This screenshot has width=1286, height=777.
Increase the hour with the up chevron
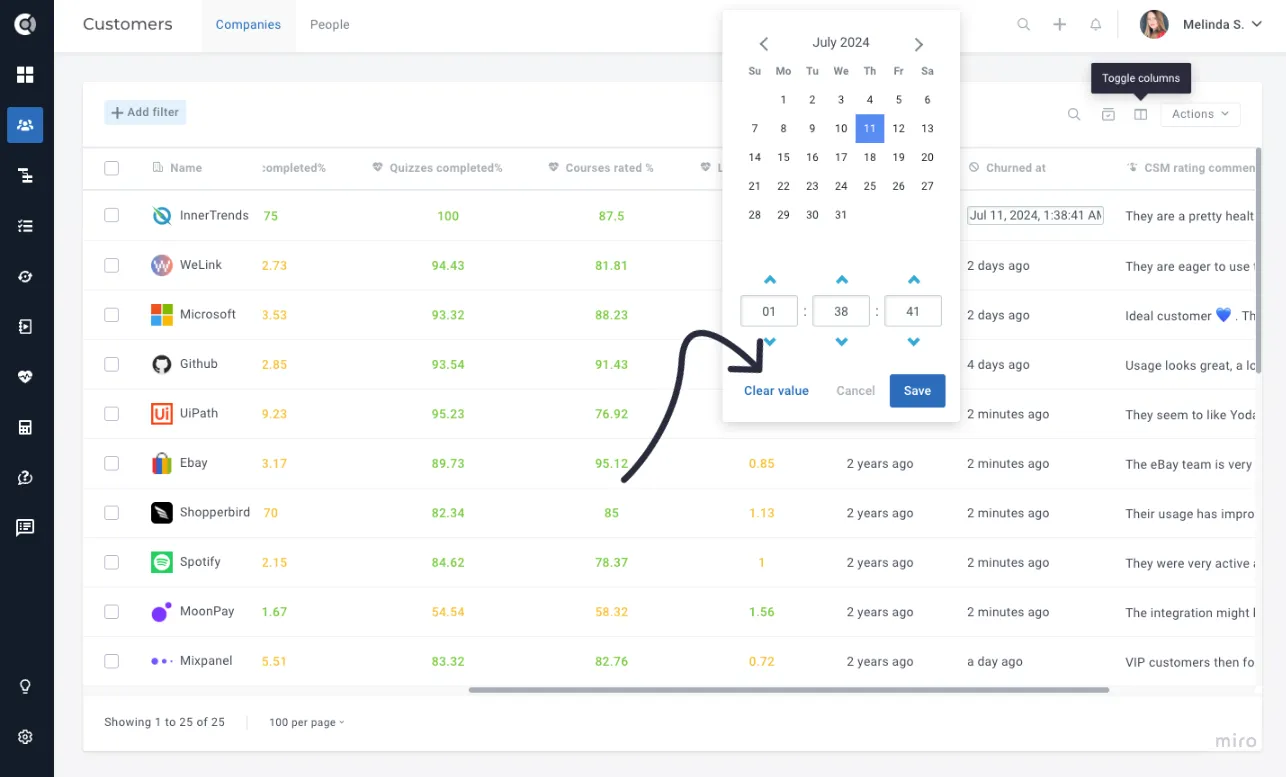tap(769, 280)
